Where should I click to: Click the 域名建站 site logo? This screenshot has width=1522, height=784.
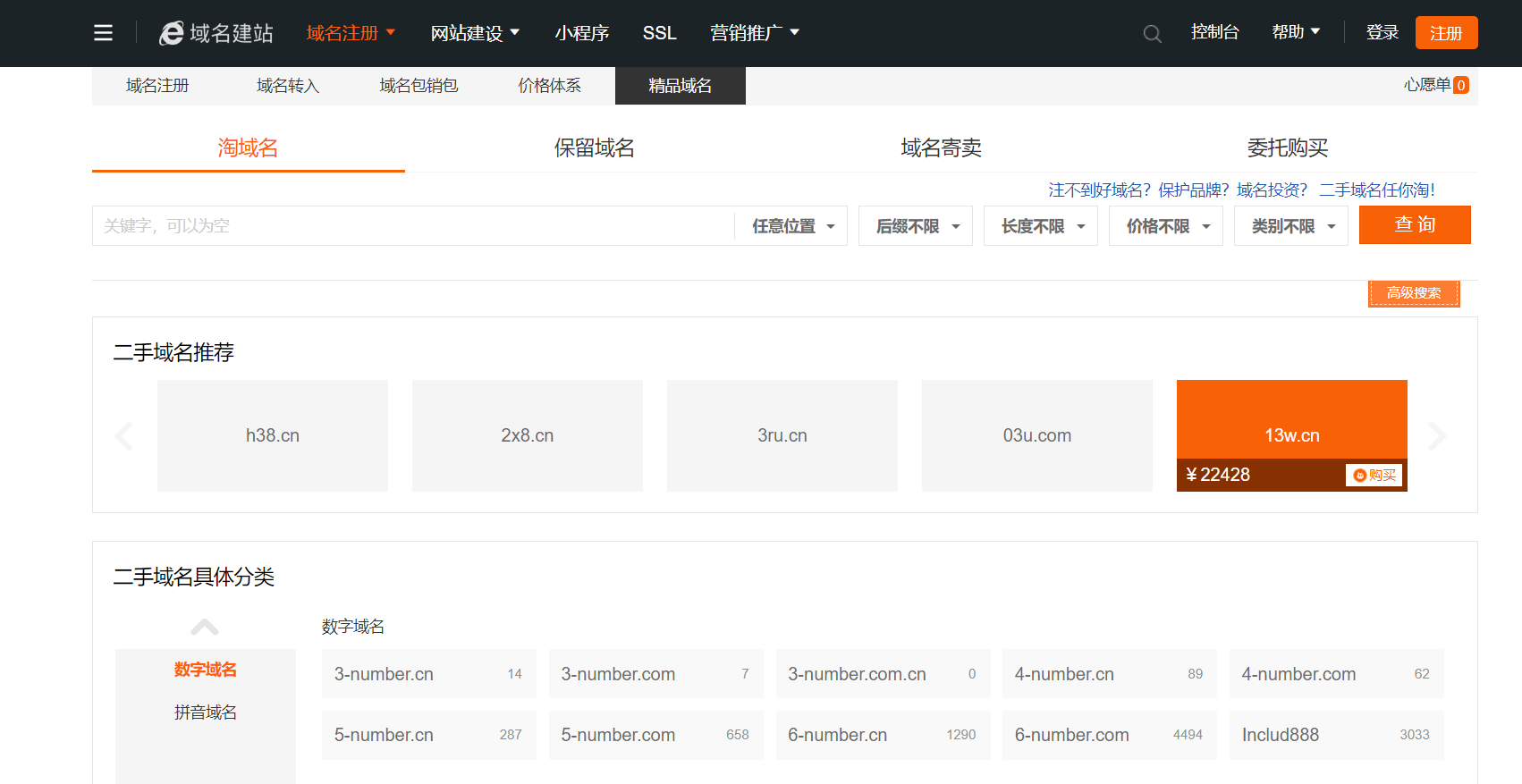(216, 33)
